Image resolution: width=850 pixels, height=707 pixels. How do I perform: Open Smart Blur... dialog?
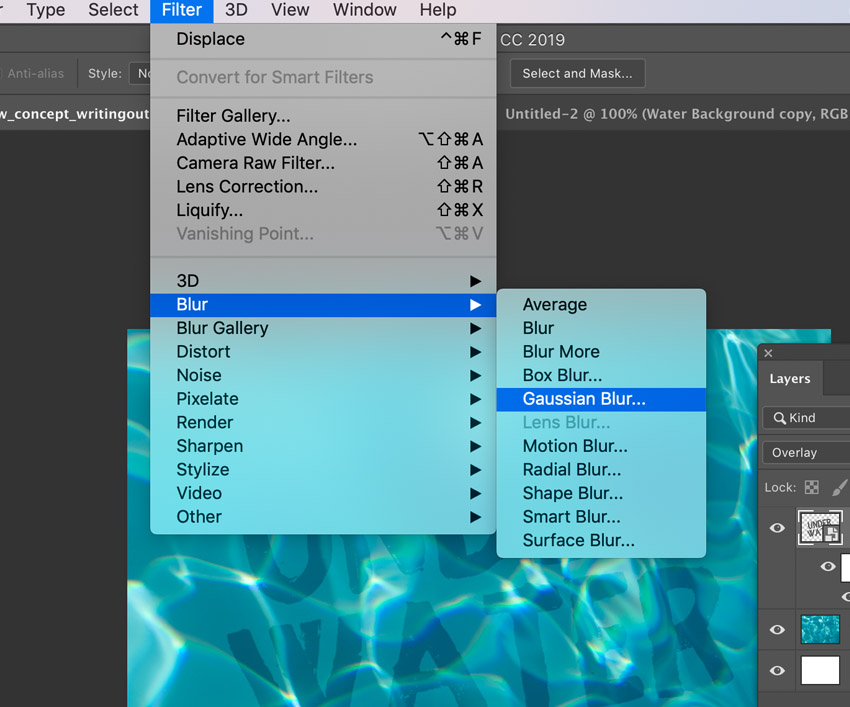point(601,517)
